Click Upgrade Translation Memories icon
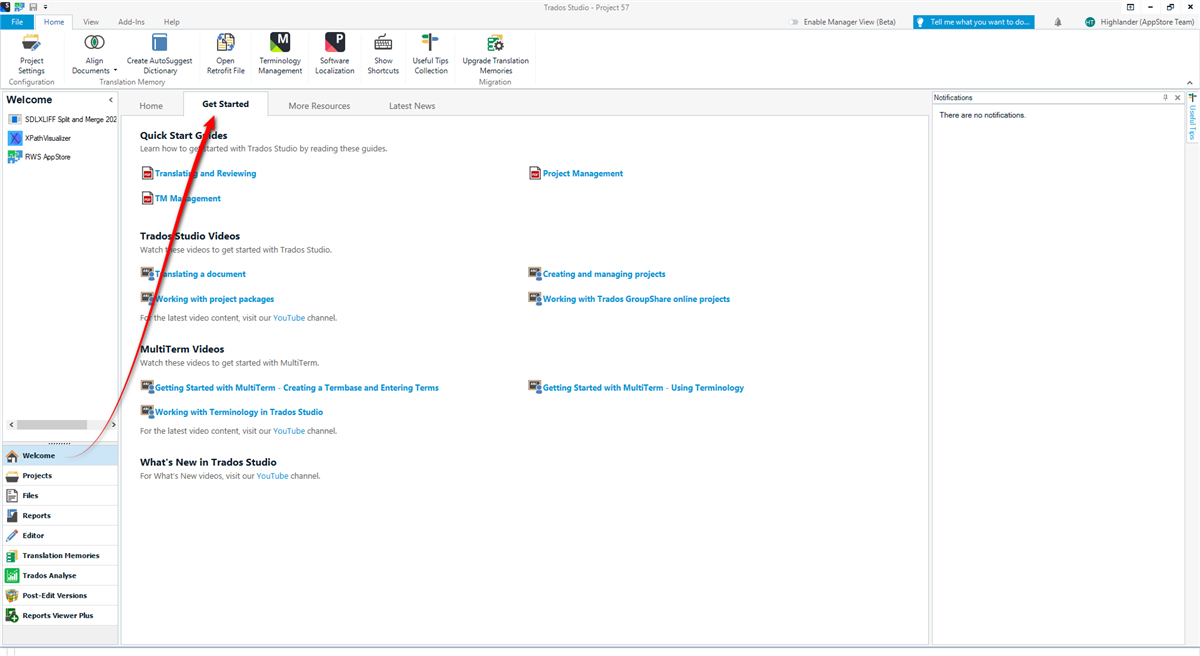Image resolution: width=1200 pixels, height=656 pixels. [x=495, y=54]
